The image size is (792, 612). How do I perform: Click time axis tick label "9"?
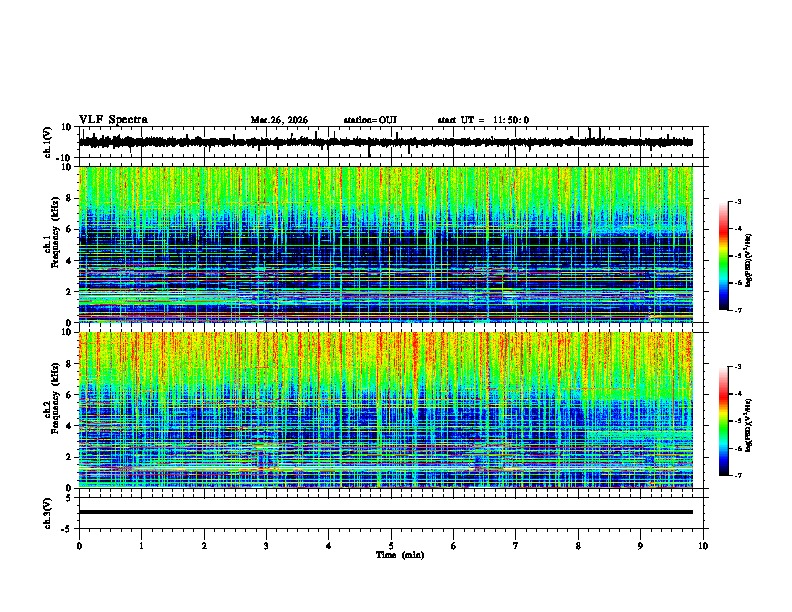pos(640,546)
